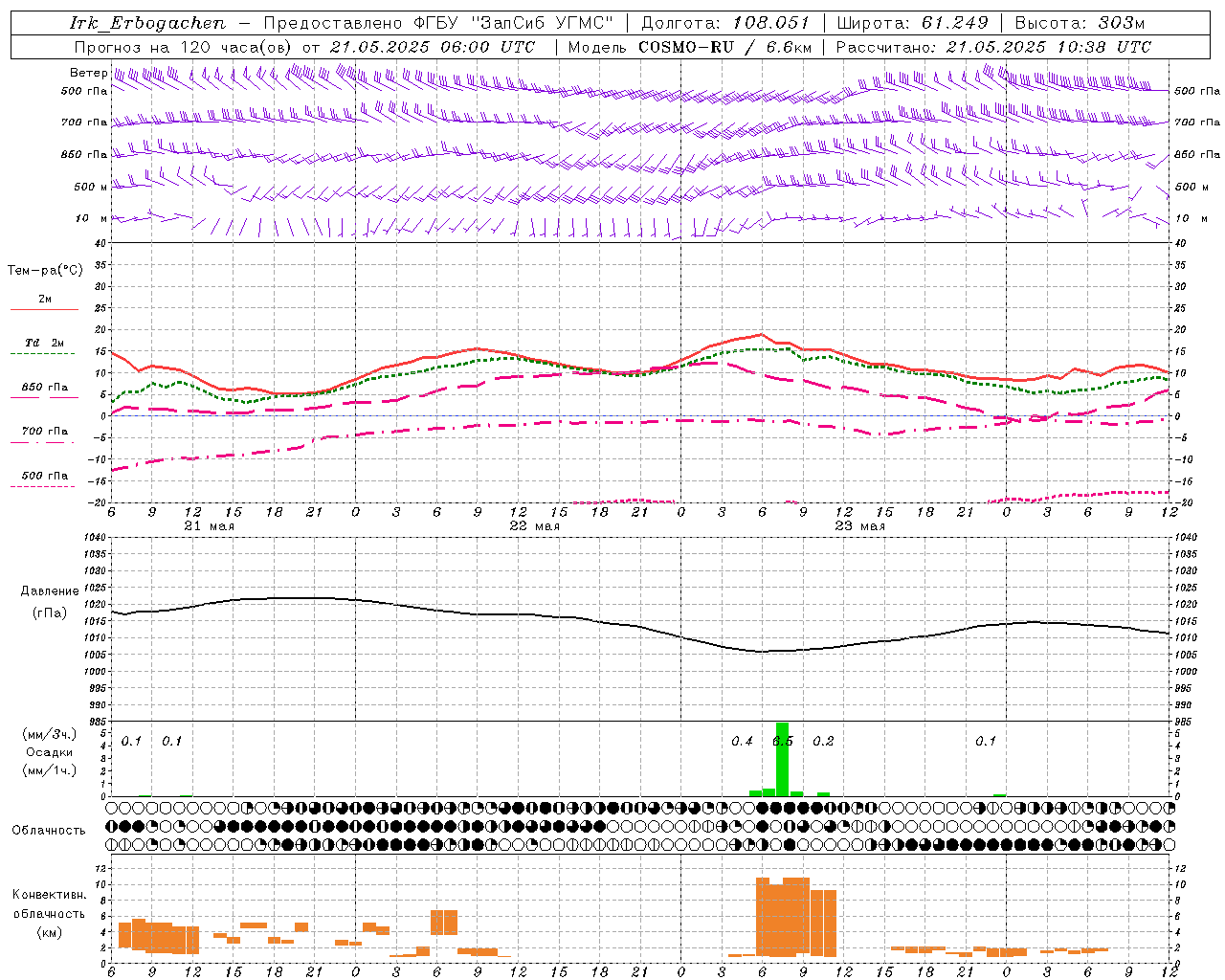Screen dimensions: 1225x980
Task: Click the "21 мая" date label
Action: pyautogui.click(x=209, y=526)
